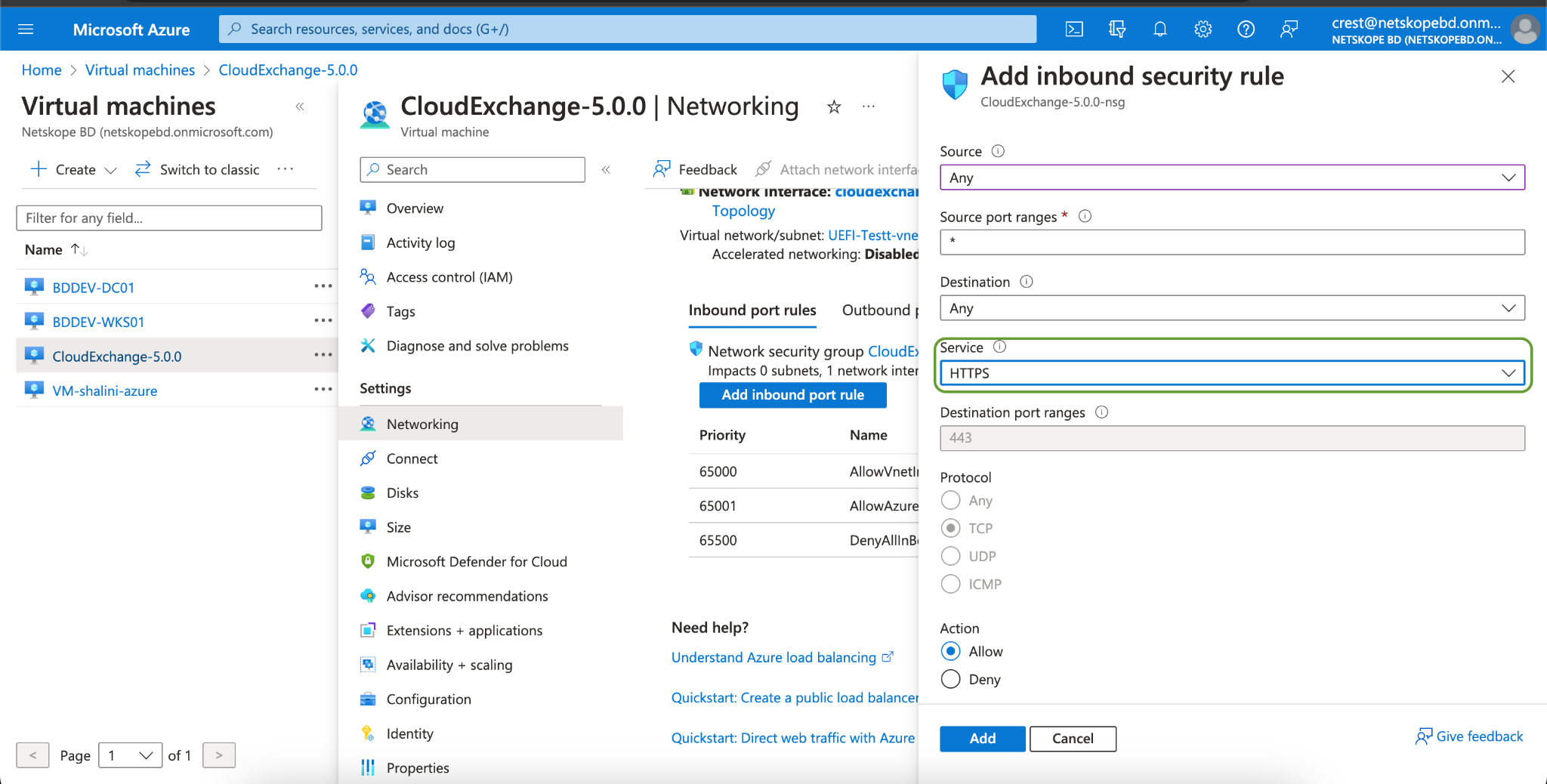
Task: Click the Add inbound port rule button
Action: pyautogui.click(x=793, y=395)
